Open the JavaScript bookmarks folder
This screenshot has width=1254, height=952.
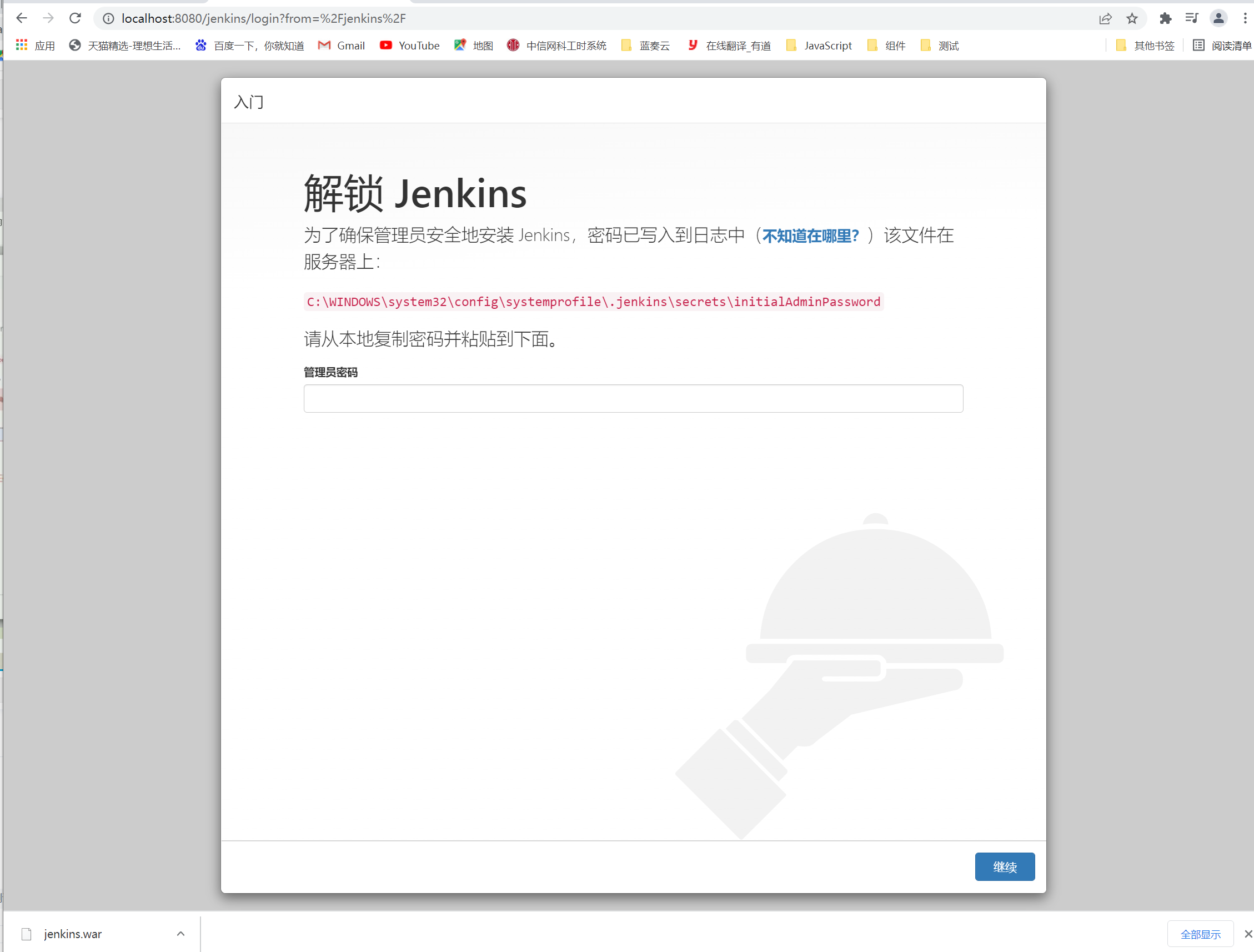pos(819,46)
